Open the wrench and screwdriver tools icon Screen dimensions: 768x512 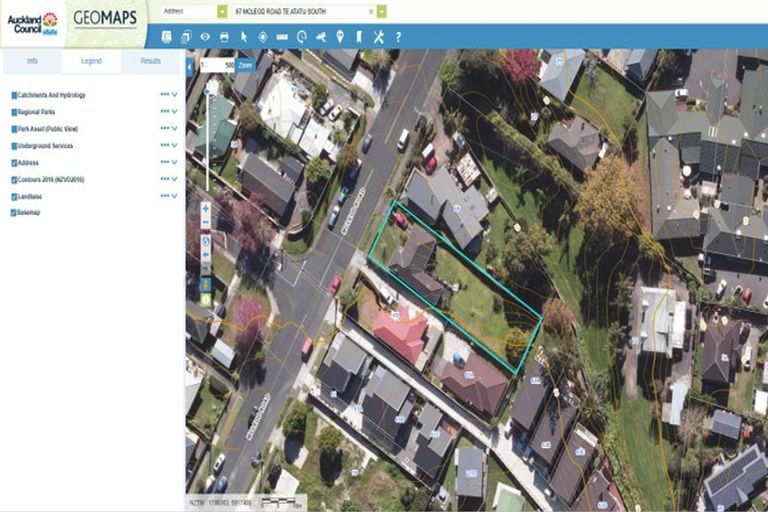379,37
